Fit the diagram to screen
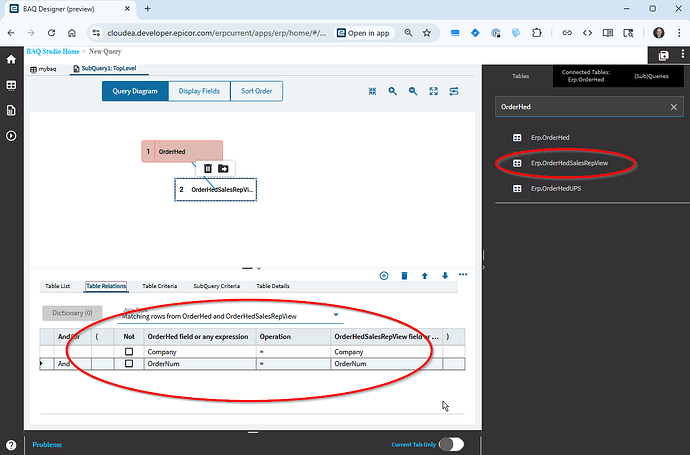This screenshot has width=690, height=455. tap(433, 91)
